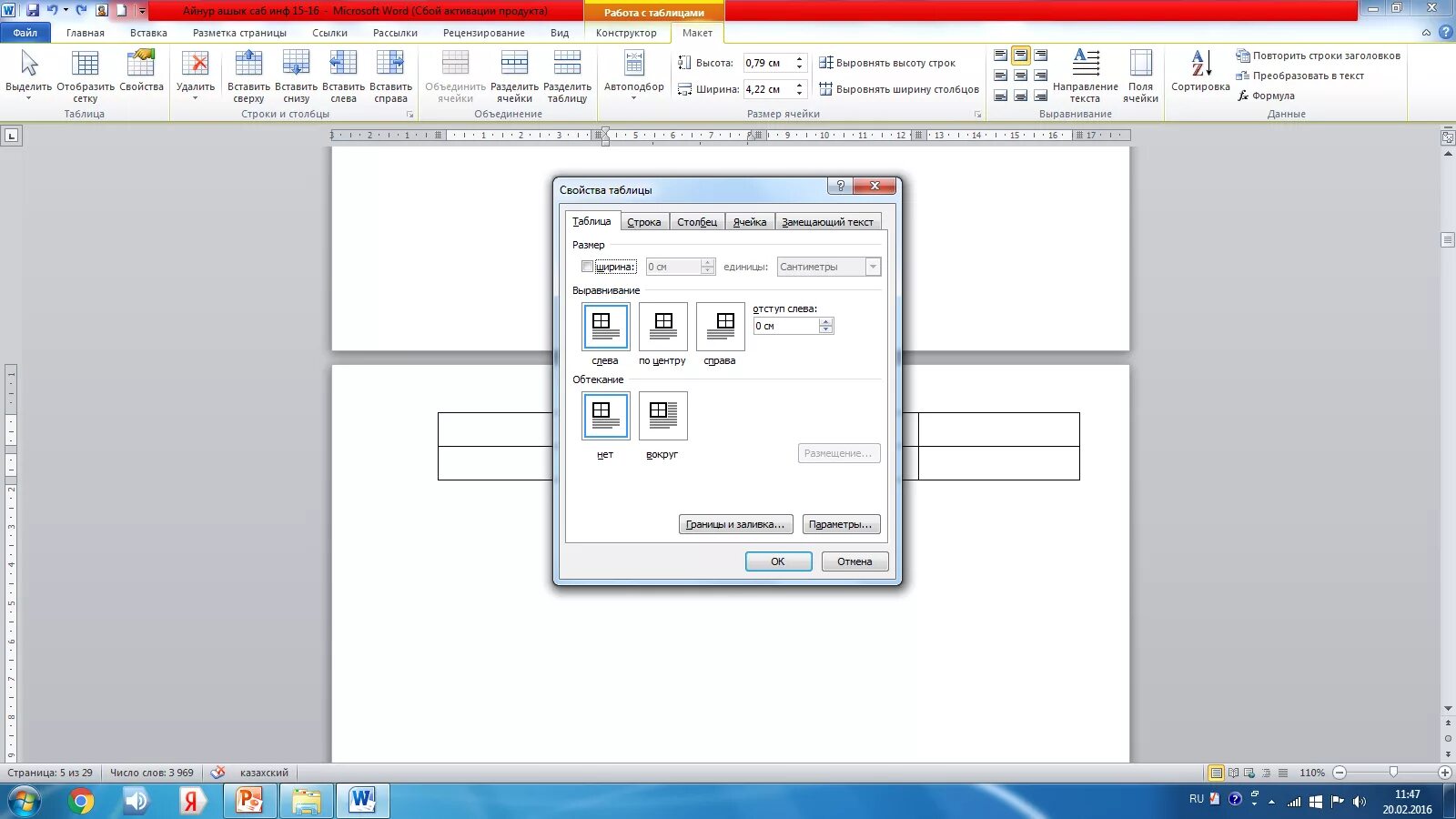Select right (справа) table alignment
The image size is (1456, 819).
[x=720, y=326]
